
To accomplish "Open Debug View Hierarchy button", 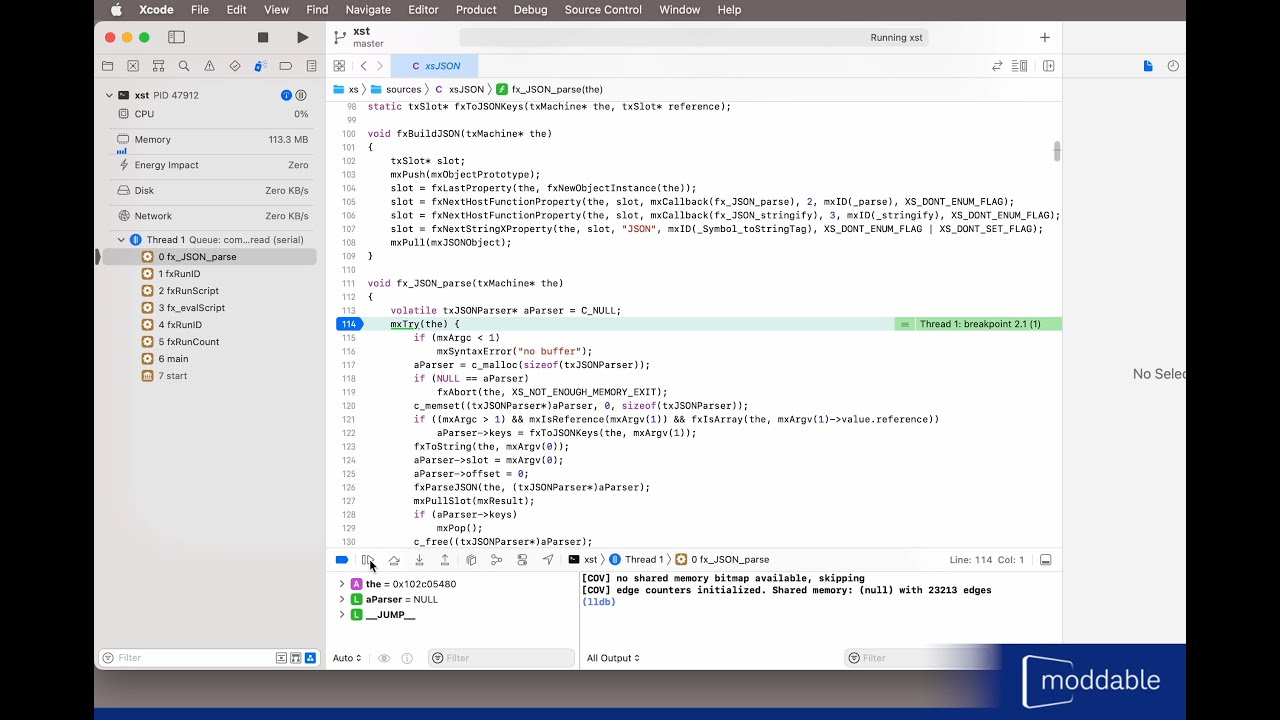I will pos(471,560).
